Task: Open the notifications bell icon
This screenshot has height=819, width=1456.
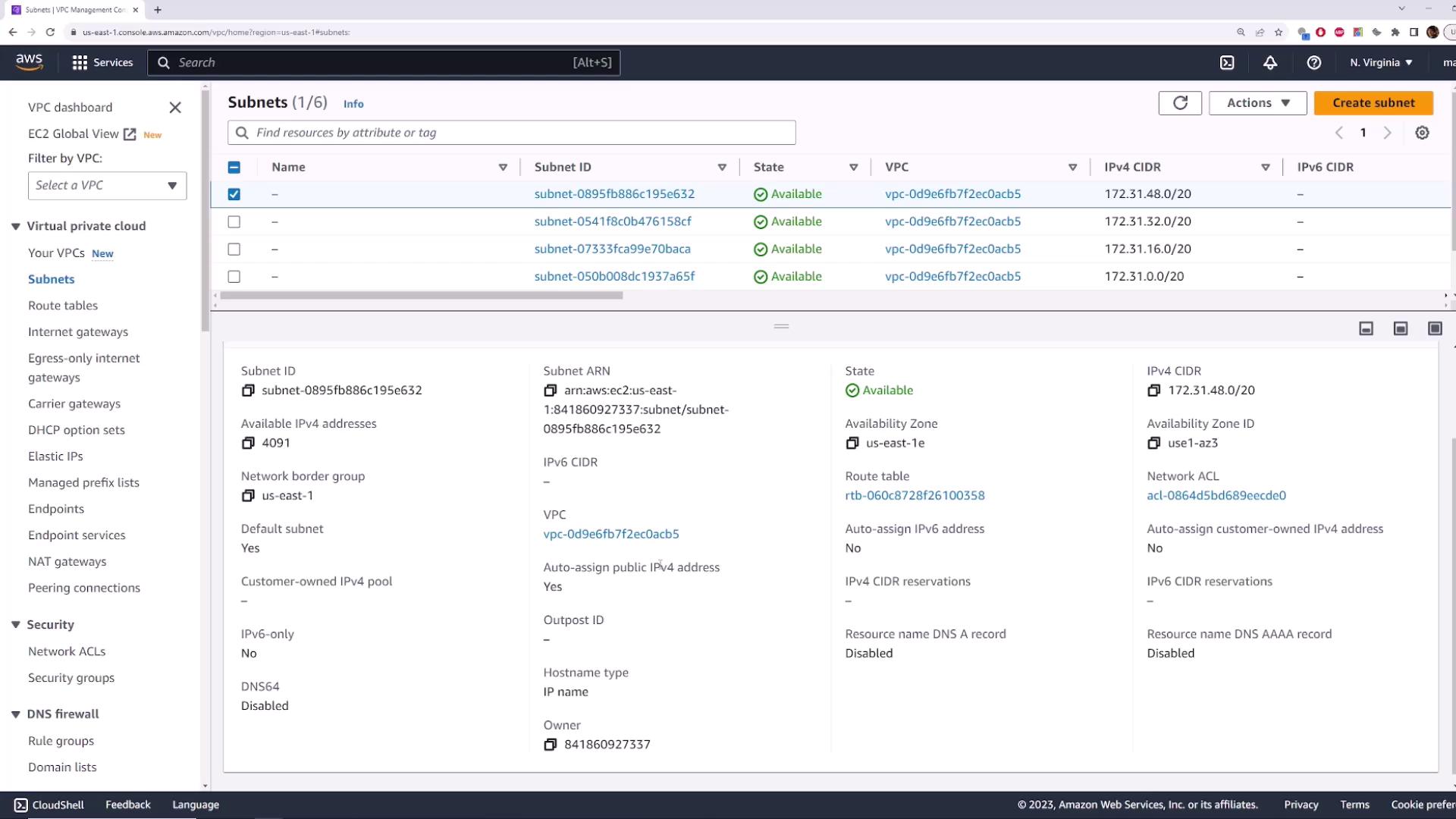Action: click(x=1270, y=63)
